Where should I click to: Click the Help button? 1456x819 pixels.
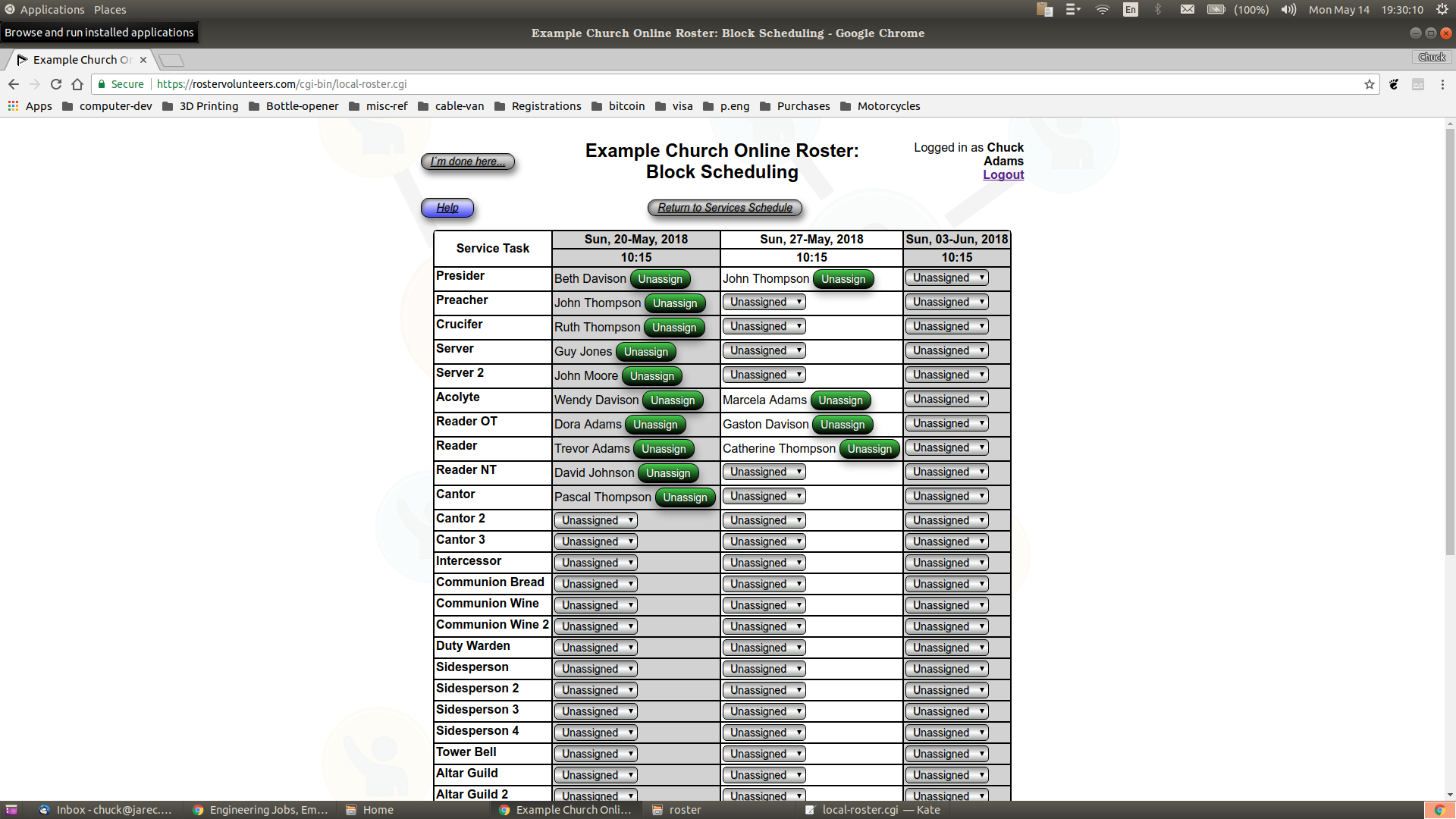tap(447, 207)
